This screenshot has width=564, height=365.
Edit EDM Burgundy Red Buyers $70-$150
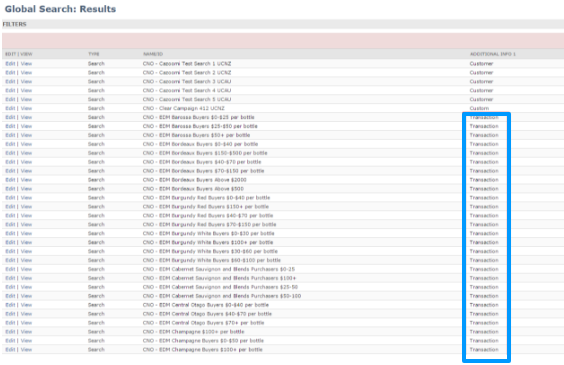tap(10, 224)
